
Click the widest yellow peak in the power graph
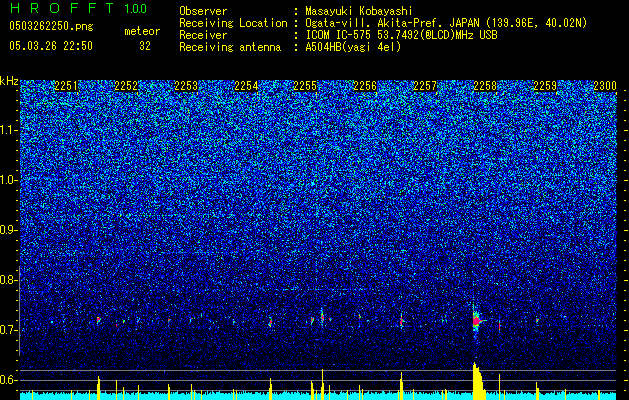(478, 381)
